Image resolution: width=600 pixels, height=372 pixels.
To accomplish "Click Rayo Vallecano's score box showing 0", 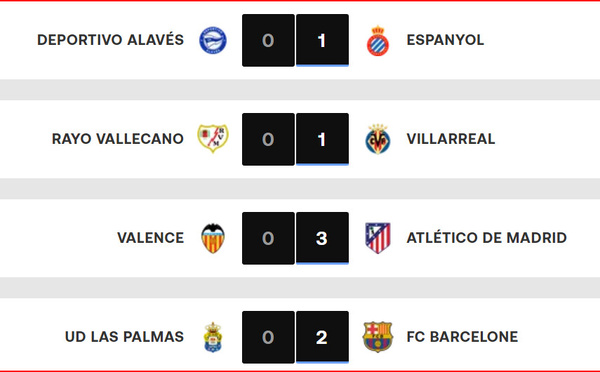I will tap(268, 139).
